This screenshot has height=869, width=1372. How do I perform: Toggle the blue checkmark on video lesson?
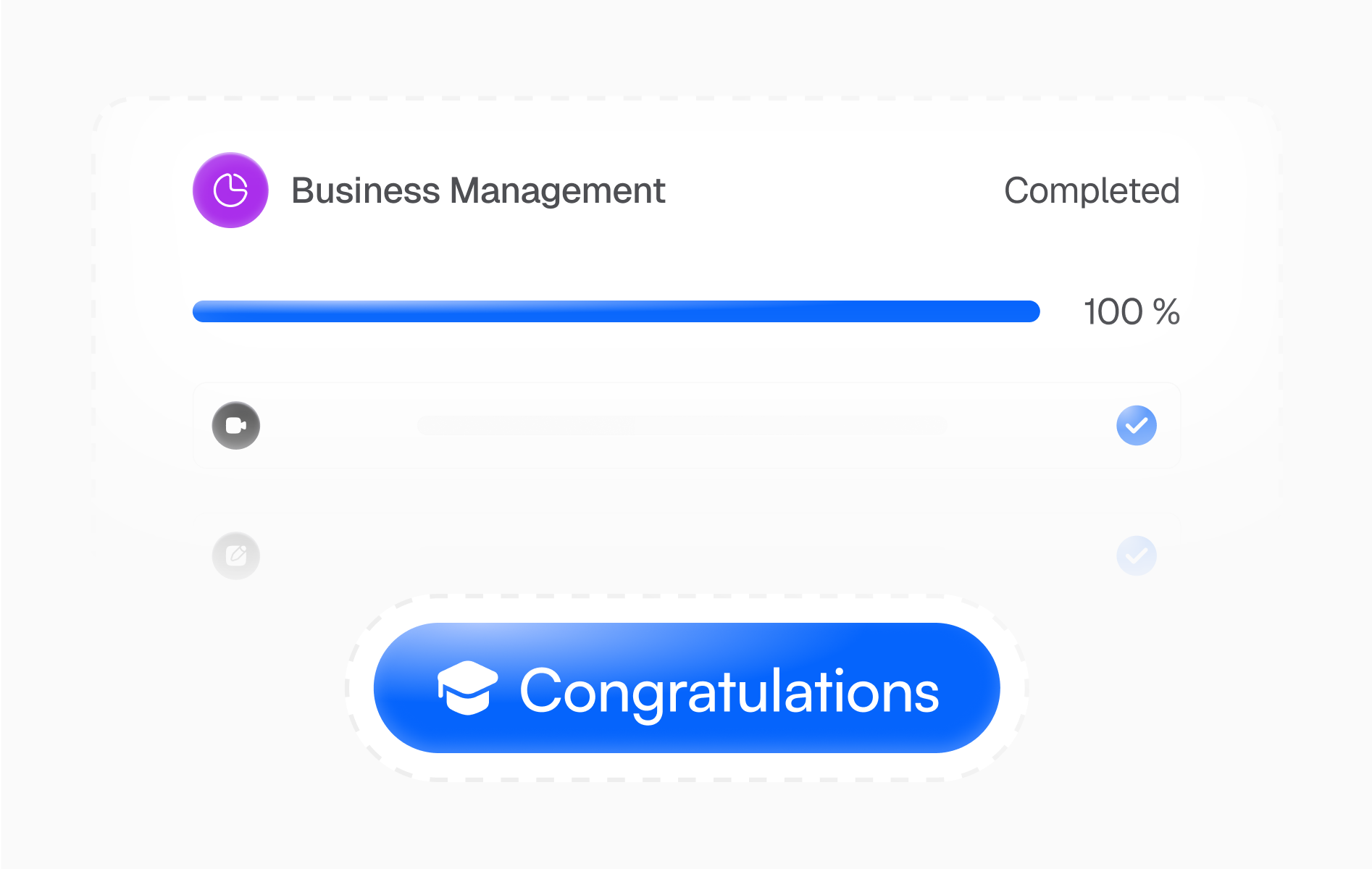(x=1136, y=425)
